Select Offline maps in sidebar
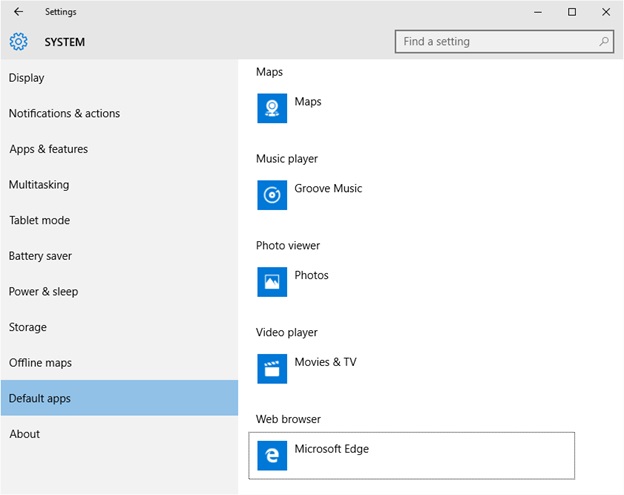 click(x=40, y=363)
